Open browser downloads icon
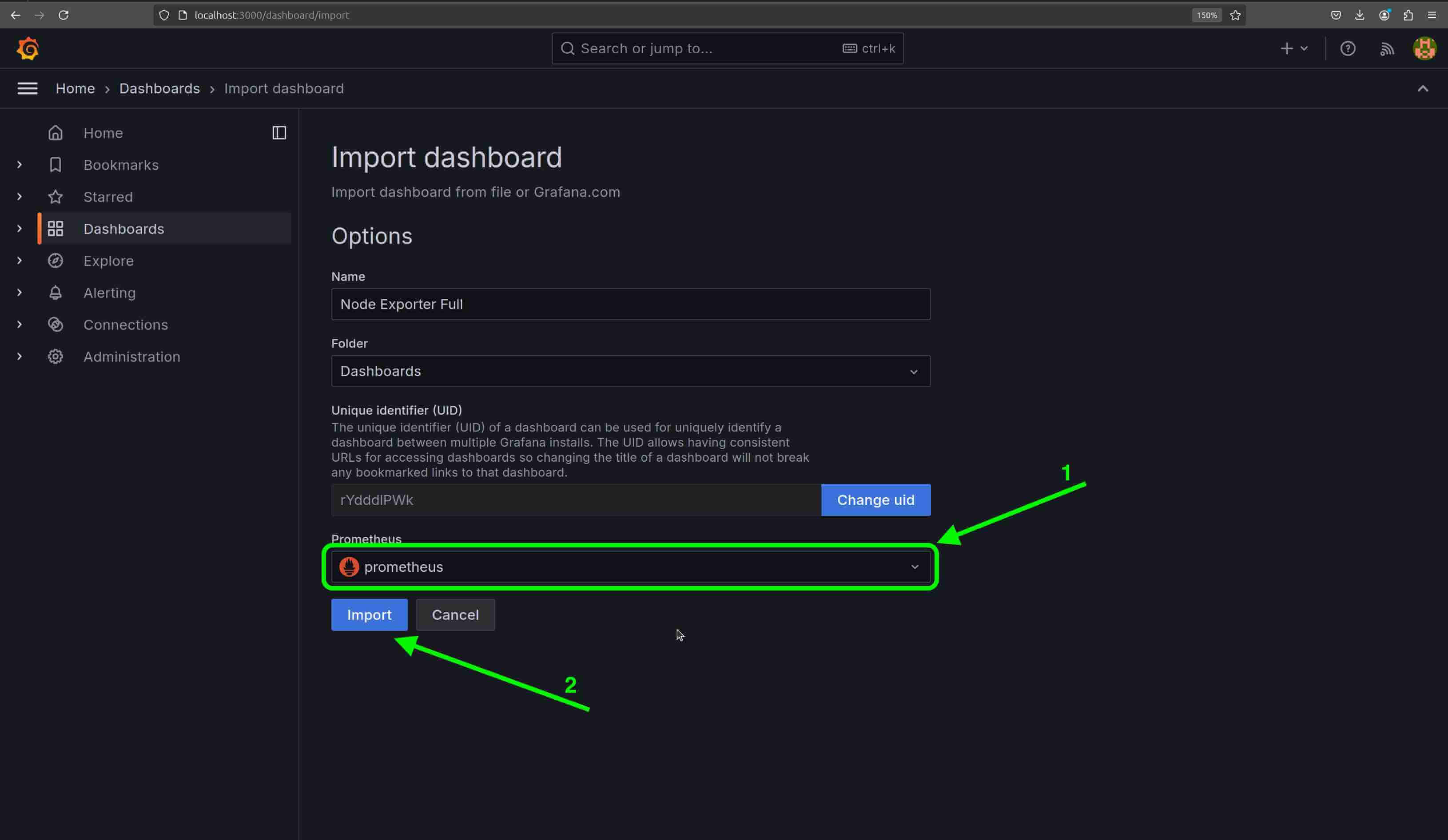 [x=1360, y=16]
